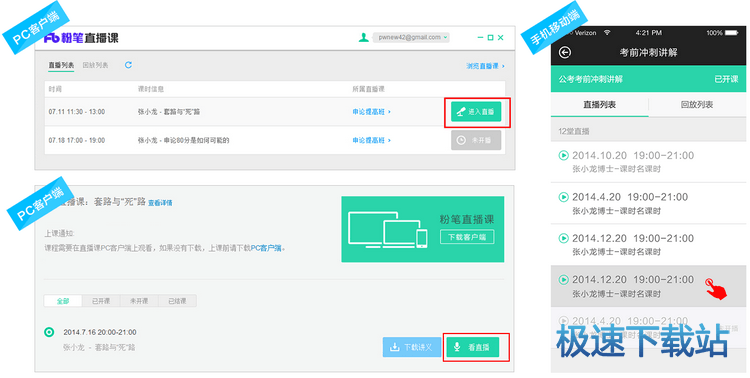Click 07.18 17:00 - 19:00 time cell
750x378 pixels.
click(x=77, y=141)
